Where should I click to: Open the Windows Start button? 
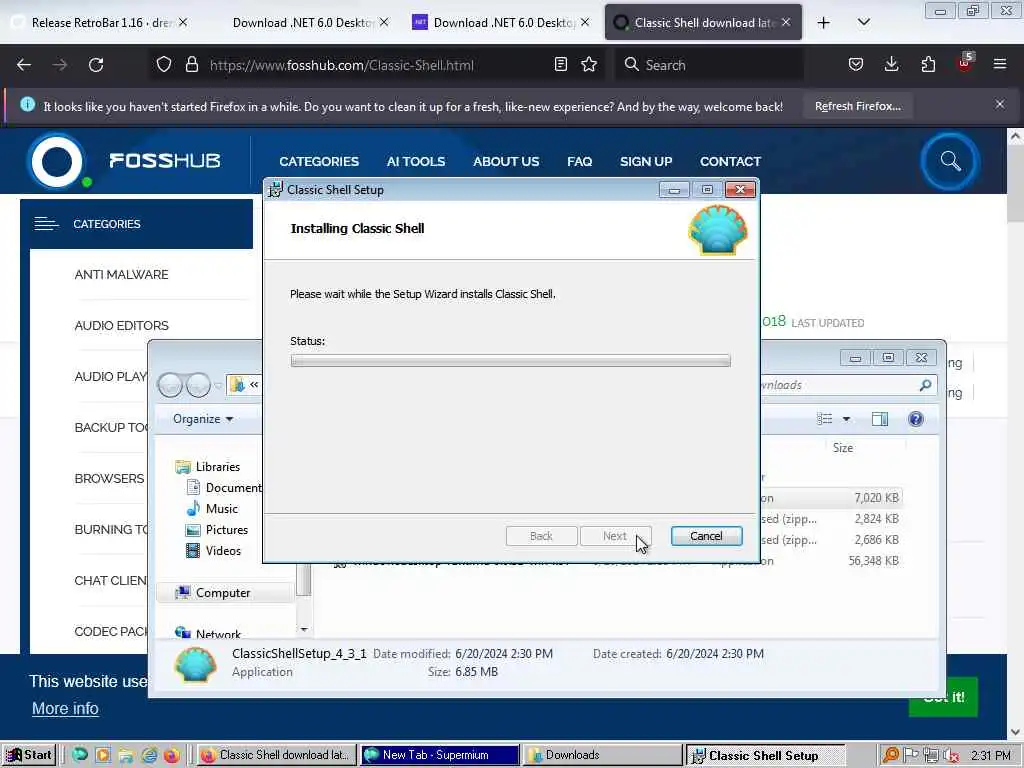(29, 755)
